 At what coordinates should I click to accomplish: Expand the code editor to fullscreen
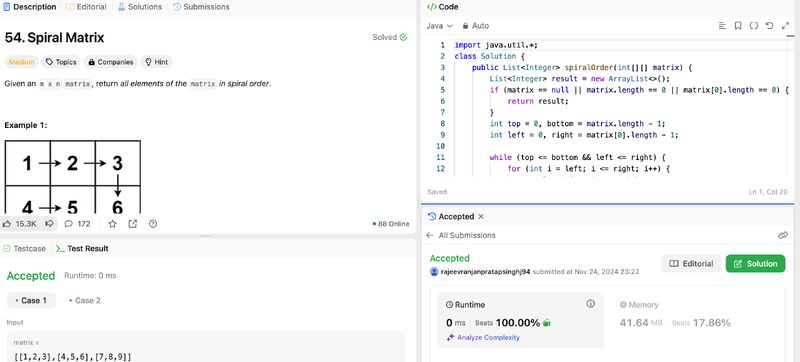pos(785,25)
